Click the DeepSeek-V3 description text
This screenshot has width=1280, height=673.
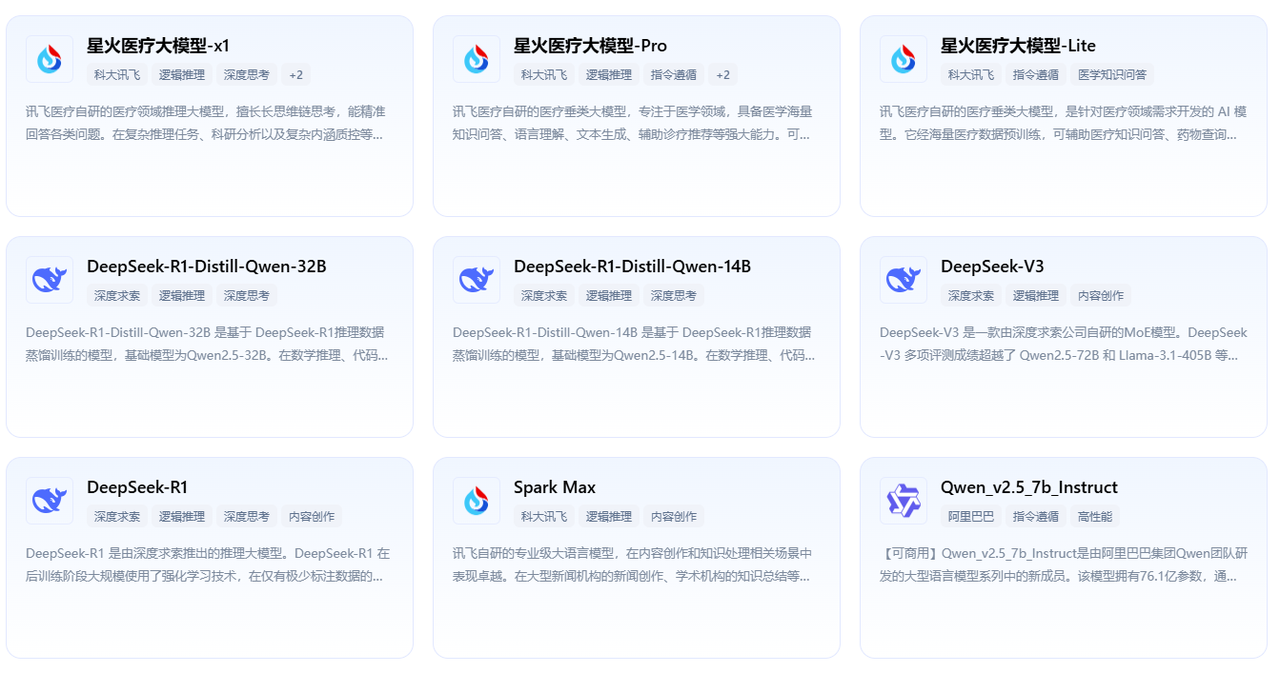pos(1064,343)
